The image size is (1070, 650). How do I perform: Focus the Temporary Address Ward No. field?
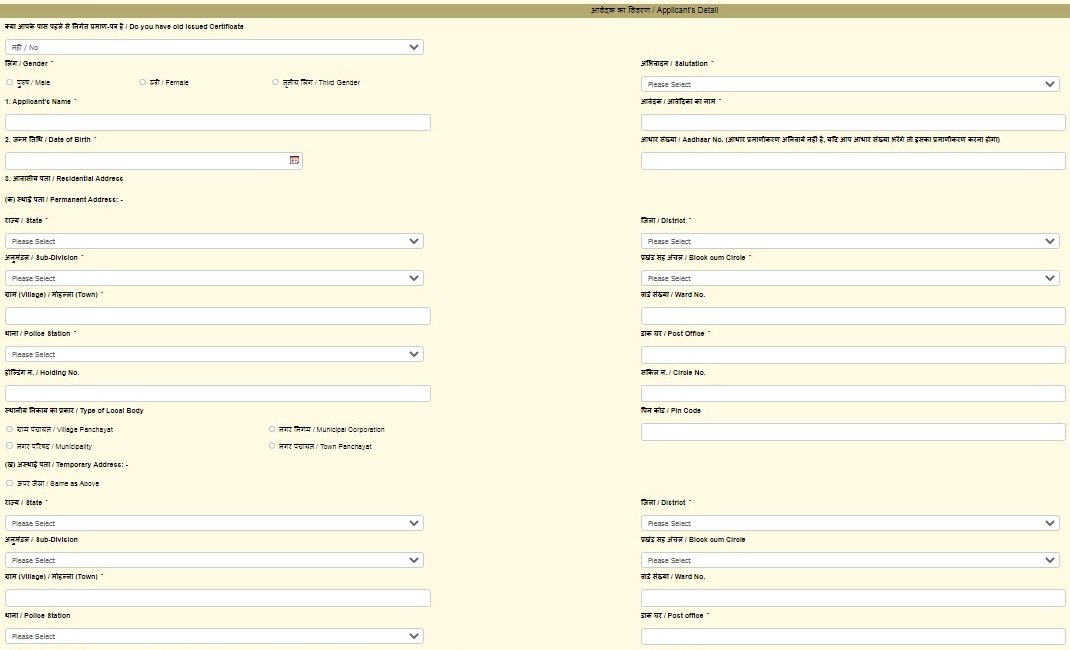(x=853, y=598)
